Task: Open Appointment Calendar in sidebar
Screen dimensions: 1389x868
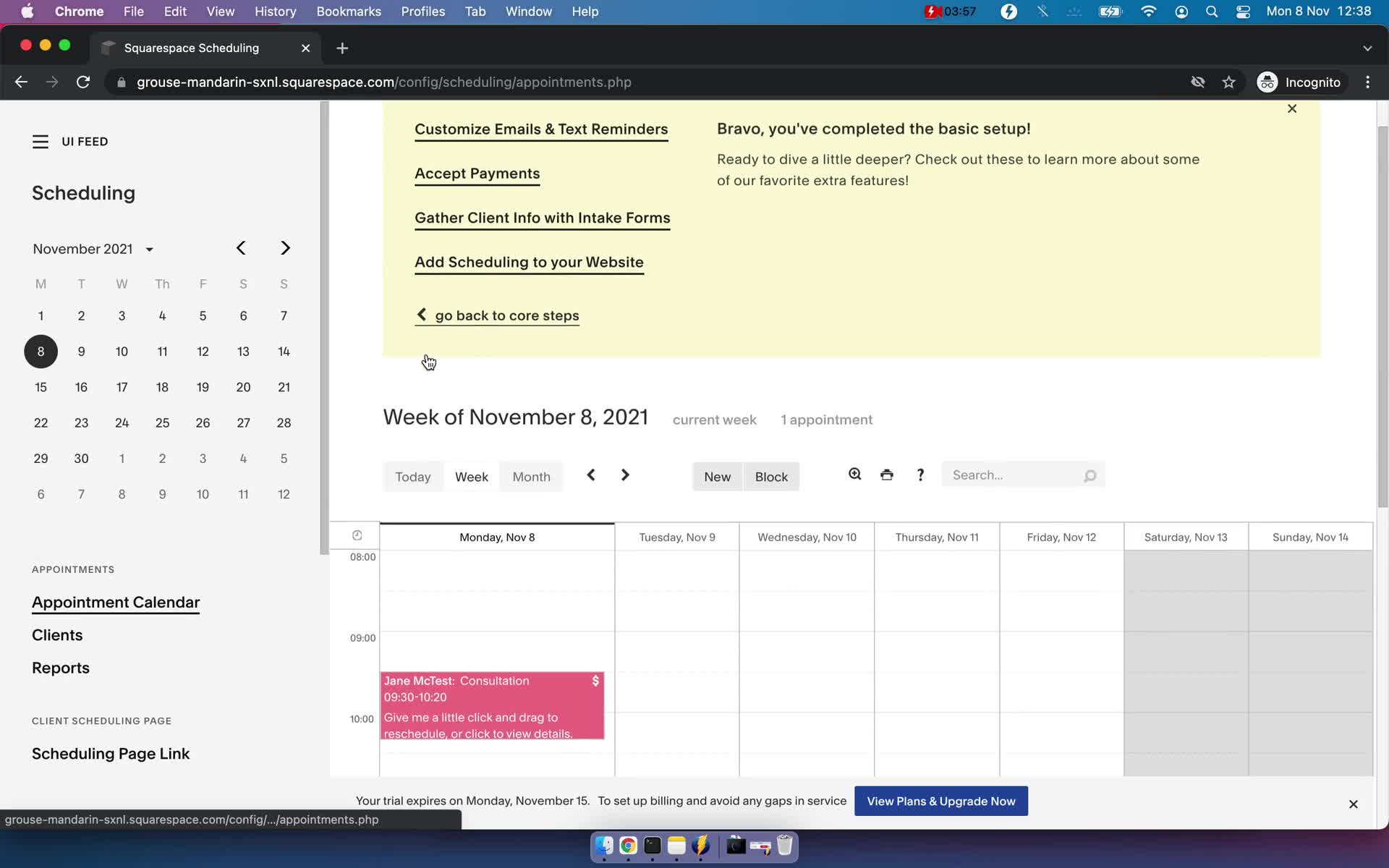Action: (x=116, y=603)
